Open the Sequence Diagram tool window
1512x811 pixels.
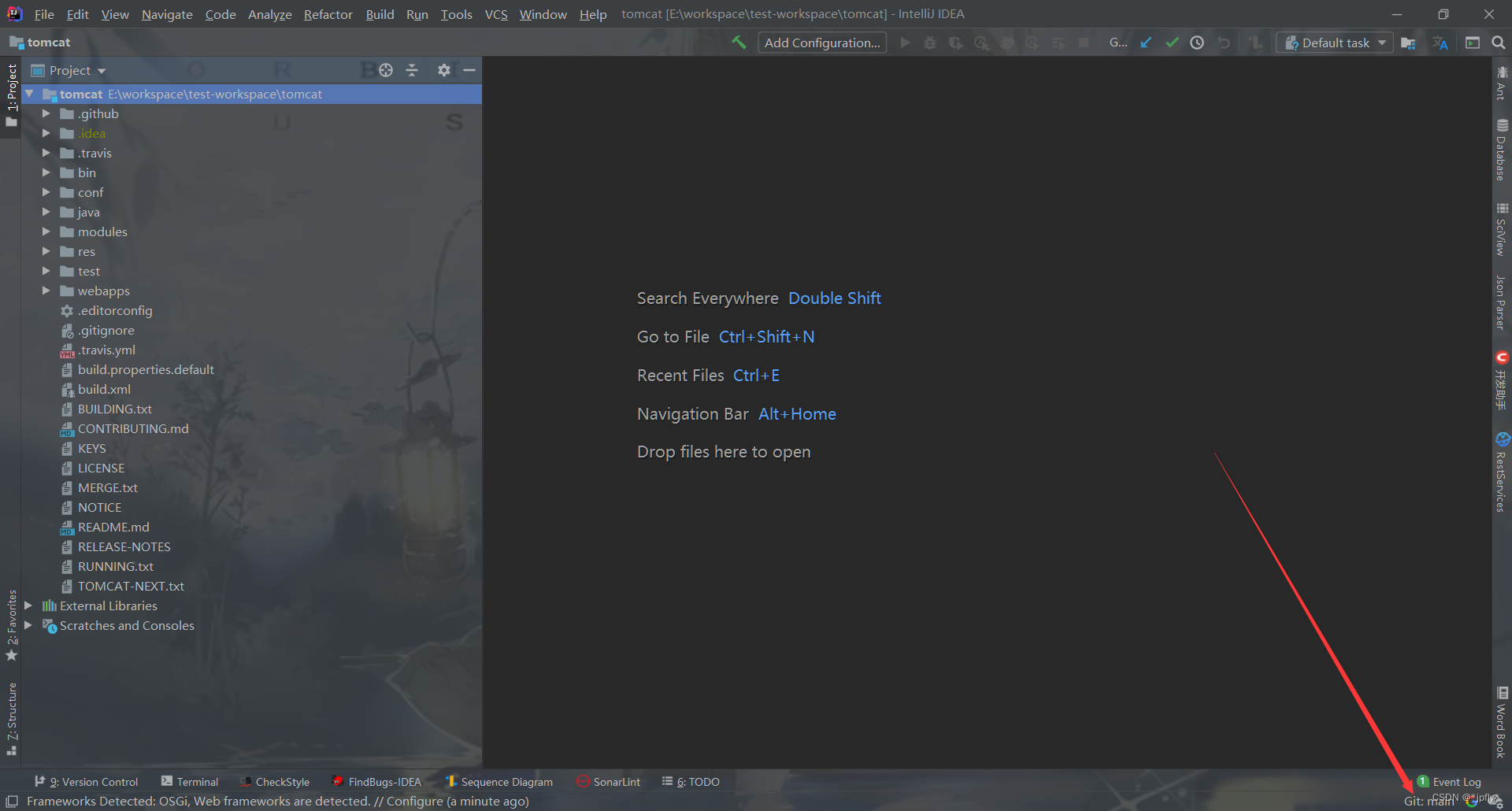499,782
